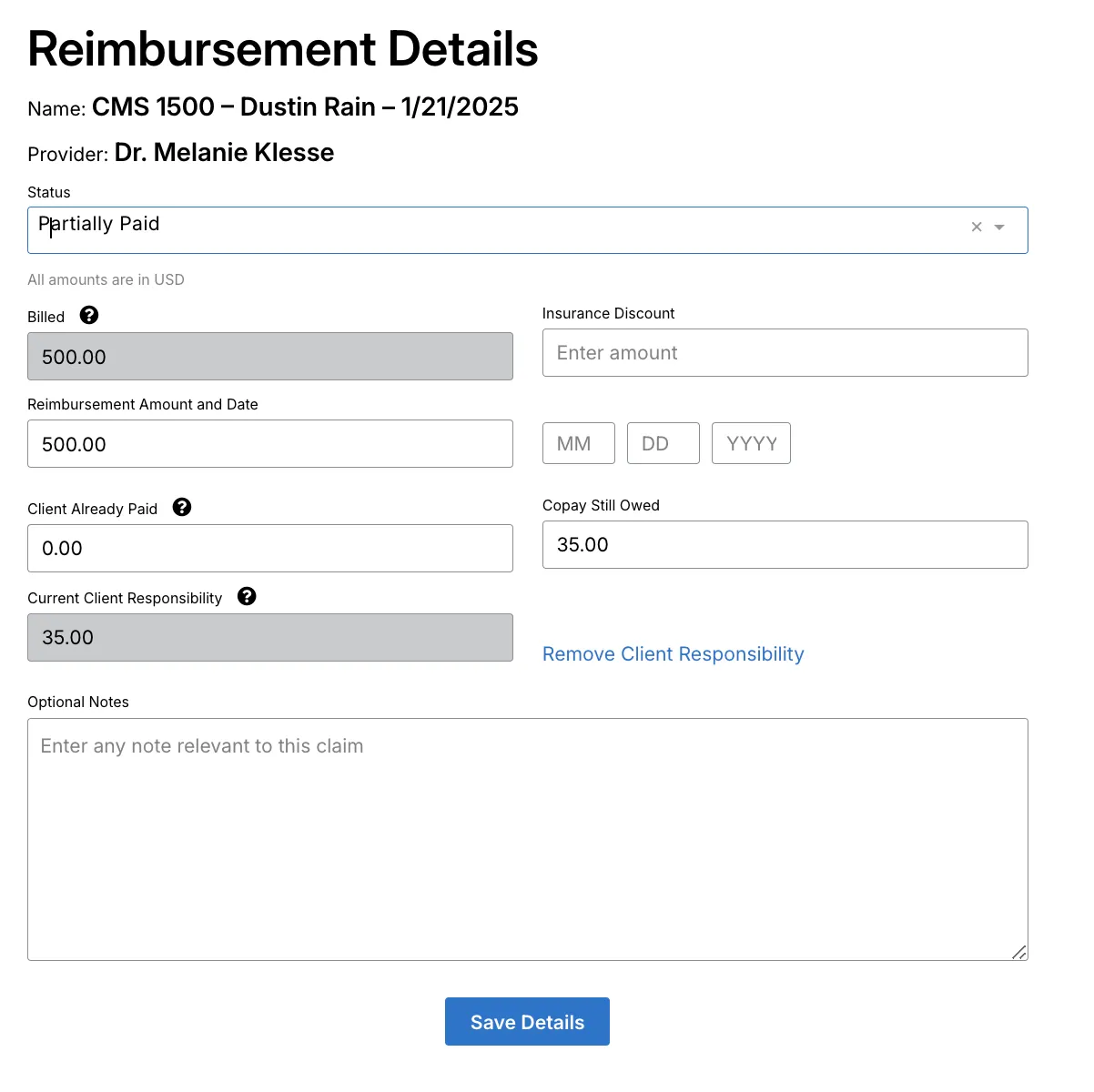The height and width of the screenshot is (1092, 1094).
Task: Click the 'Copay Still Owed' label
Action: [601, 505]
